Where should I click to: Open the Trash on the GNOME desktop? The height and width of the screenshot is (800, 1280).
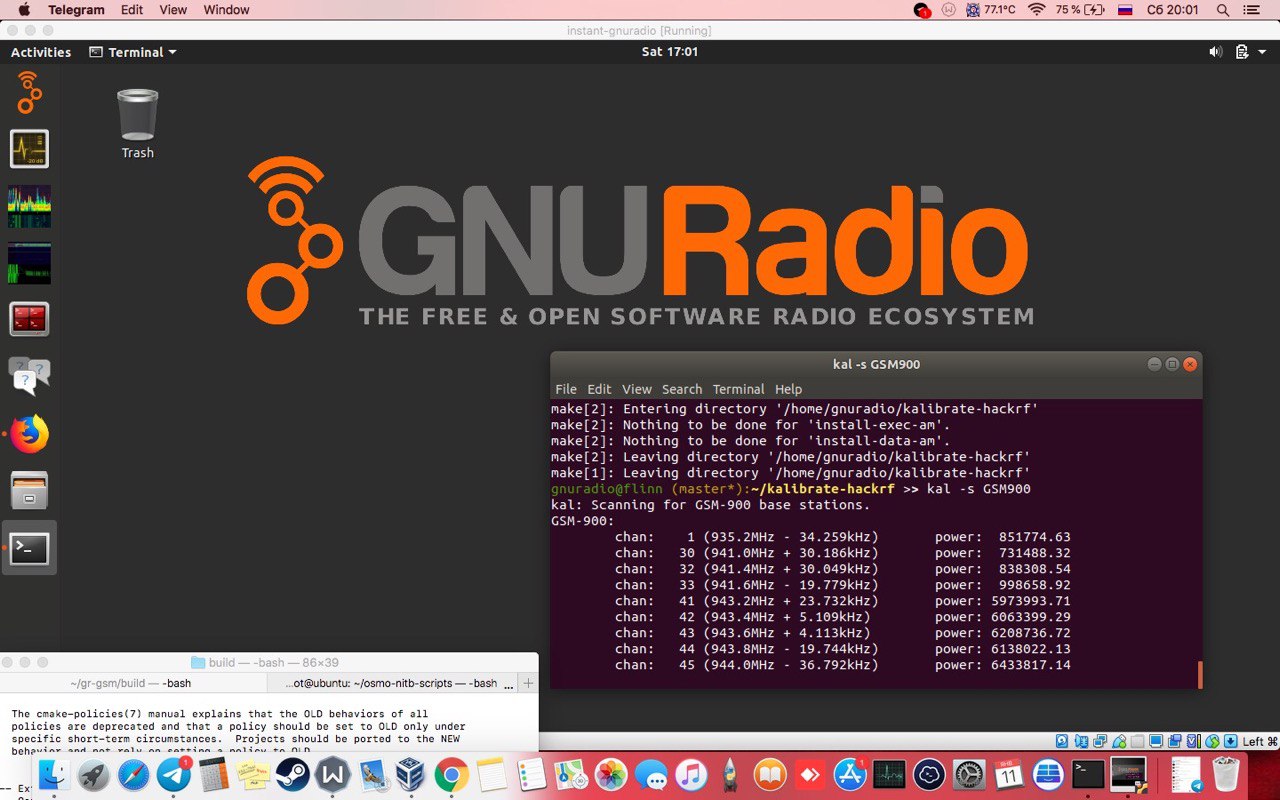point(138,124)
